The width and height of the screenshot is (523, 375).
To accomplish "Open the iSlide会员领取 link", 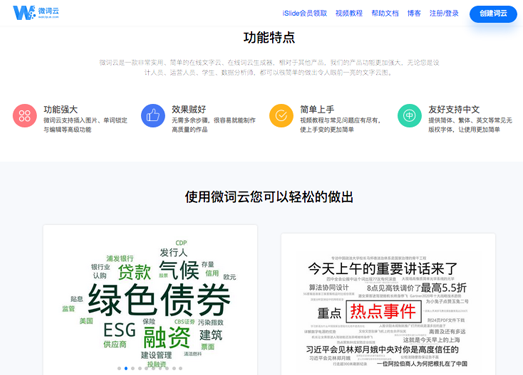I will click(x=305, y=13).
